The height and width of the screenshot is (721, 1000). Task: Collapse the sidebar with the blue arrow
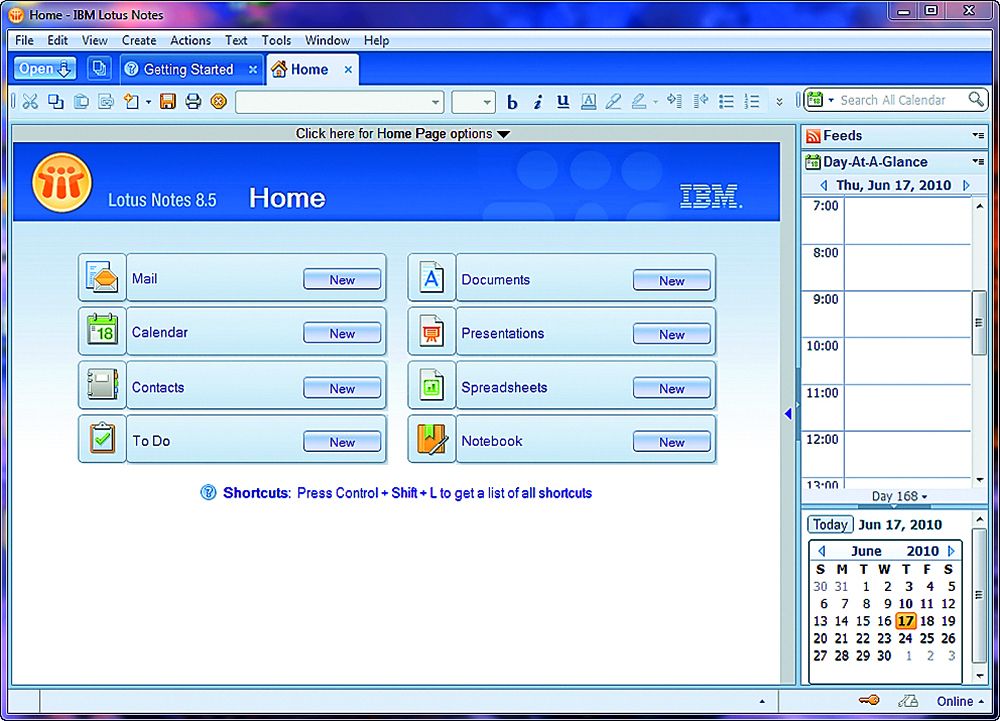[x=788, y=414]
